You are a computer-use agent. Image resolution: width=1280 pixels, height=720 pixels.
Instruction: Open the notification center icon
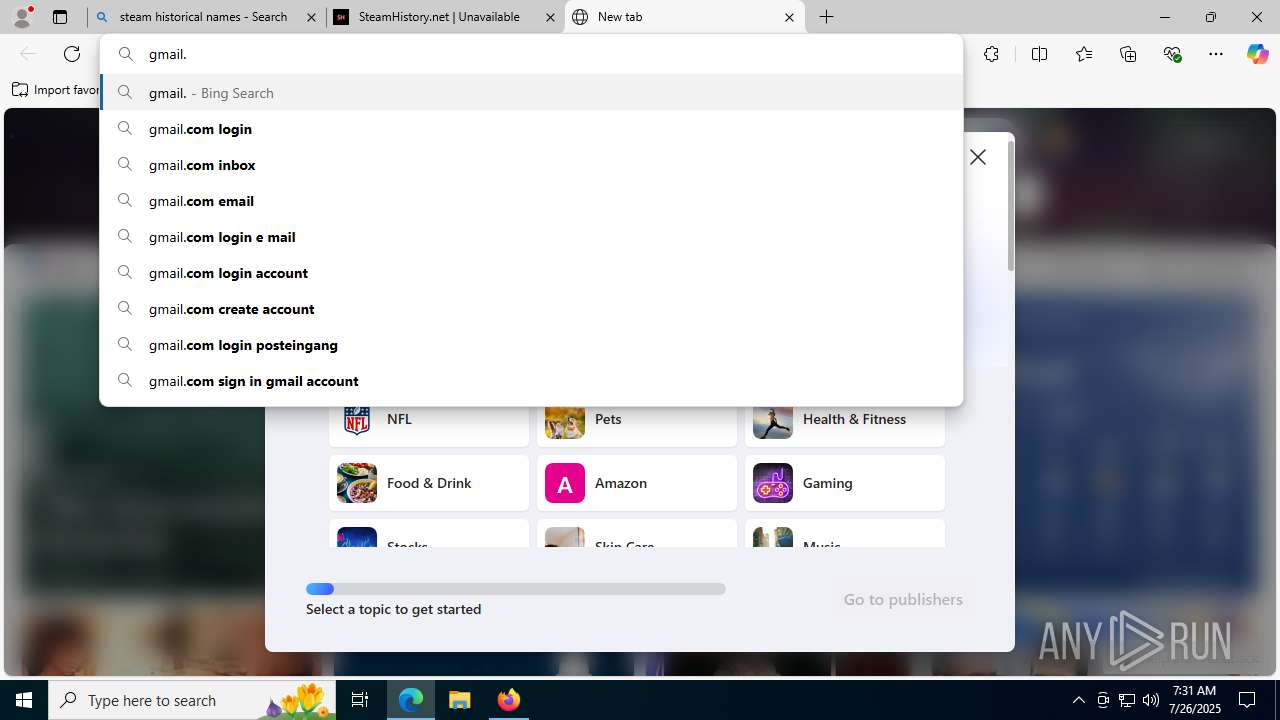click(1248, 700)
